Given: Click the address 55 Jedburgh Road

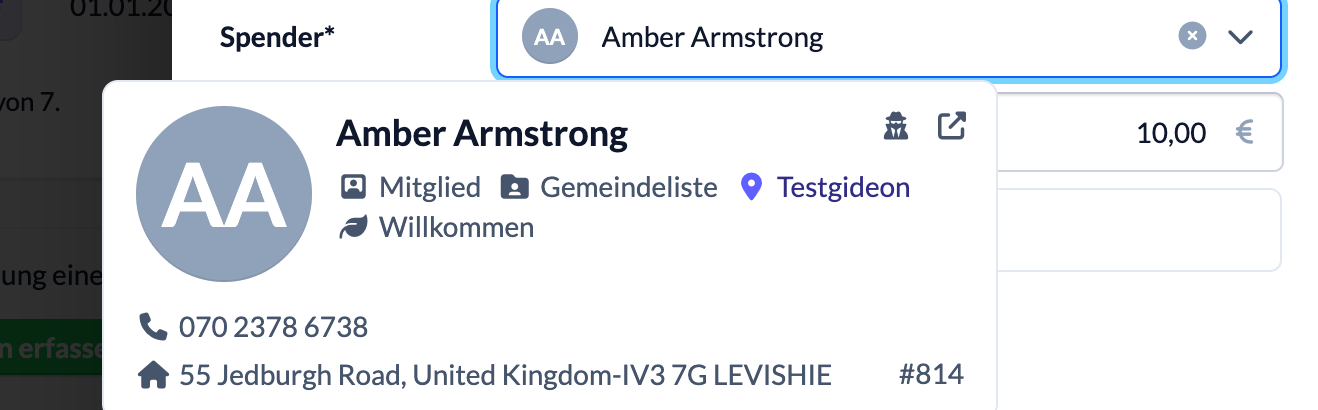Looking at the screenshot, I should point(505,376).
